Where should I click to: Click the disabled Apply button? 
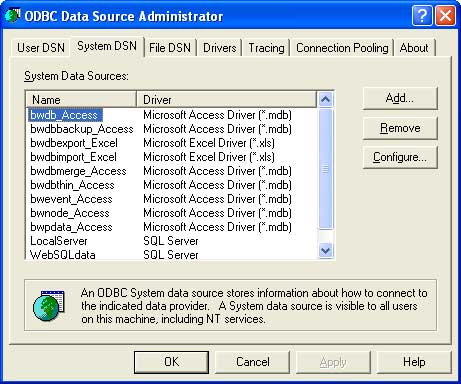coord(333,362)
